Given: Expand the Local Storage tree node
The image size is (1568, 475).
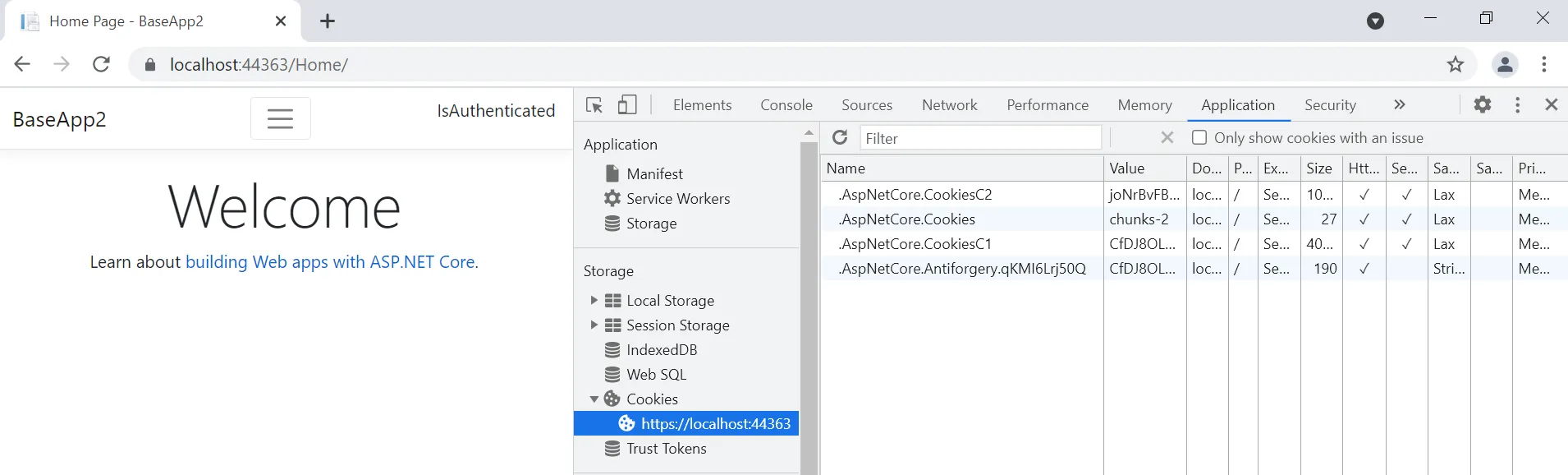Looking at the screenshot, I should pyautogui.click(x=594, y=301).
